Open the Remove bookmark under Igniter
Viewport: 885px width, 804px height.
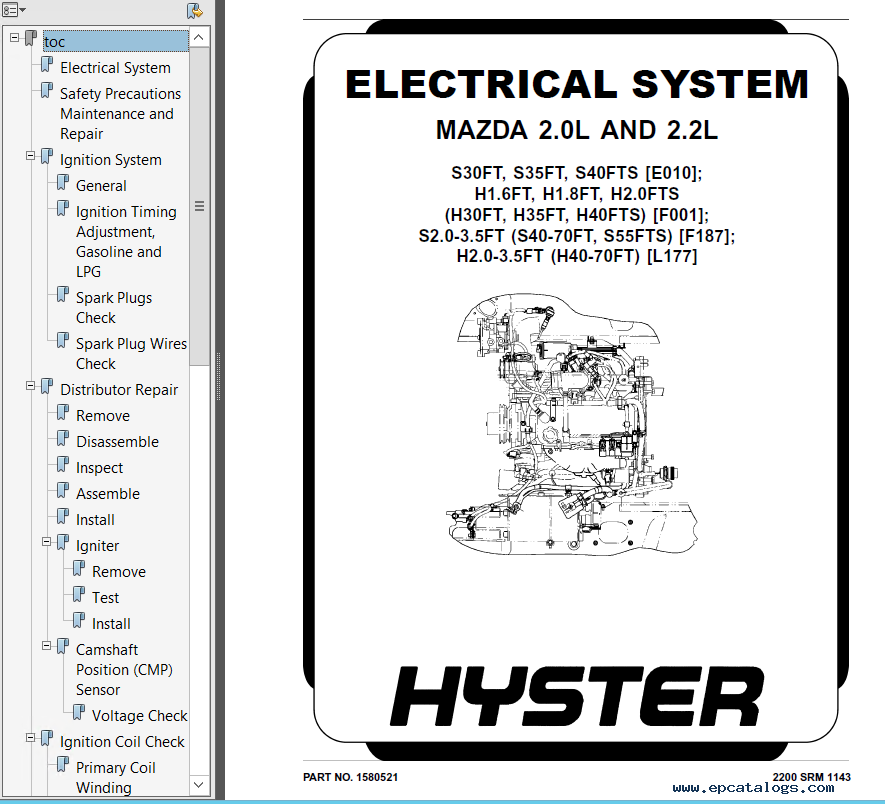coord(119,572)
